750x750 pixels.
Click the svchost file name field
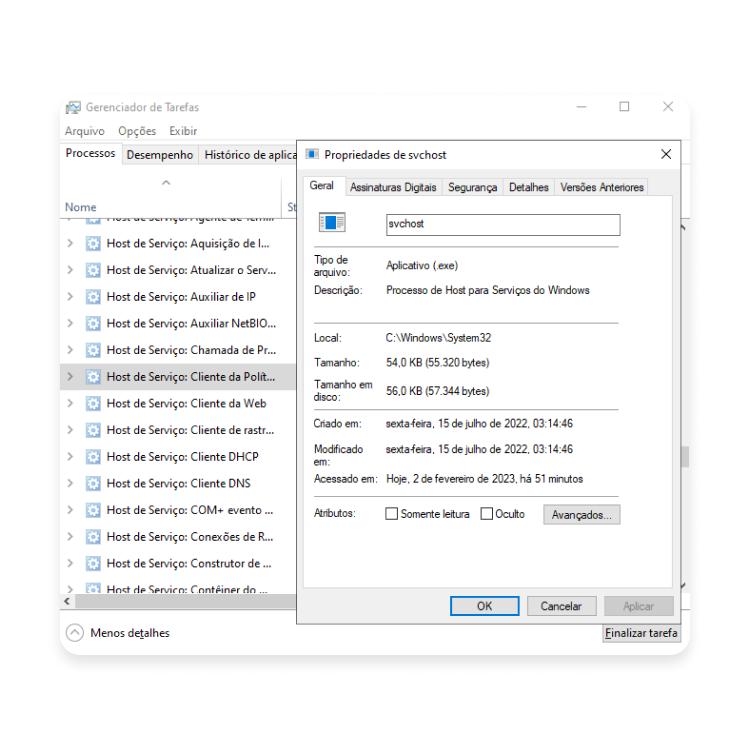[503, 224]
